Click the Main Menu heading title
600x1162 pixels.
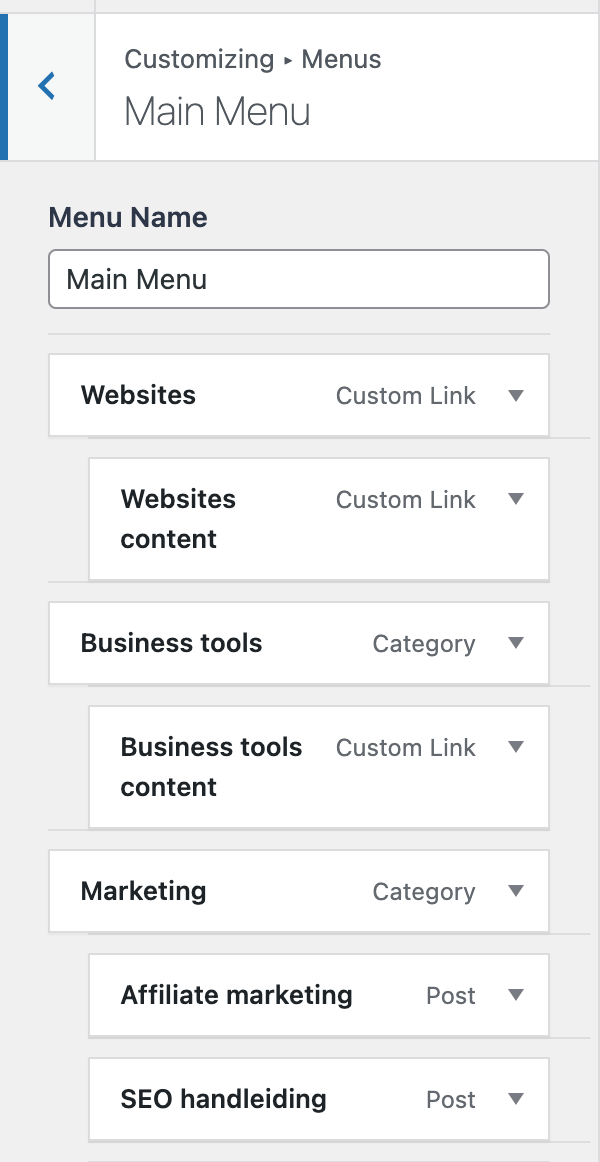click(216, 112)
